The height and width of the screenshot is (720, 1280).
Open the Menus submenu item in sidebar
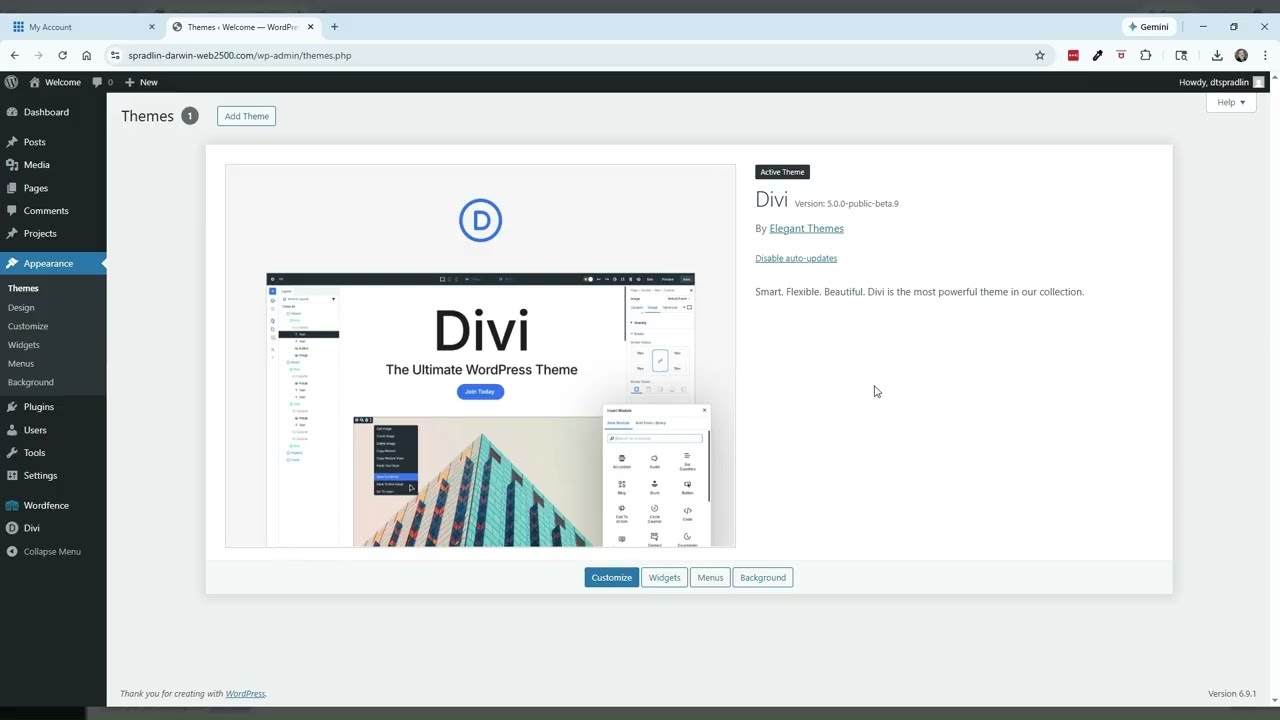[21, 363]
